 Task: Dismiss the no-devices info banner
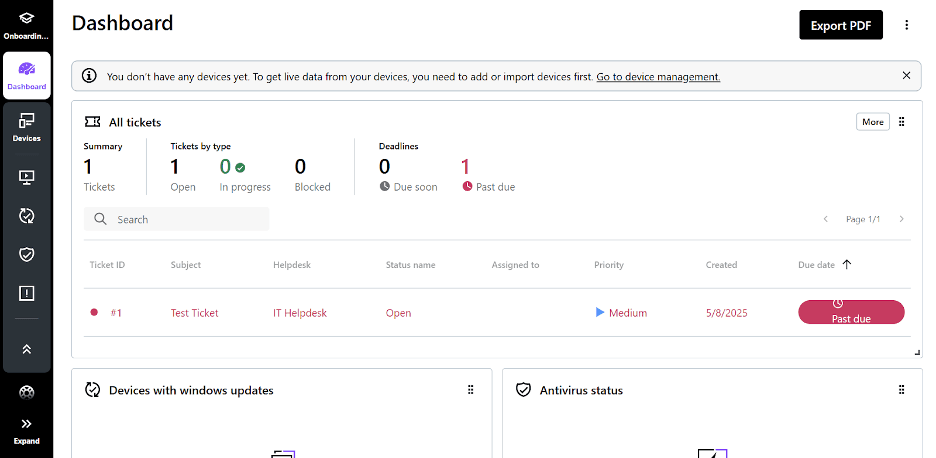[906, 75]
